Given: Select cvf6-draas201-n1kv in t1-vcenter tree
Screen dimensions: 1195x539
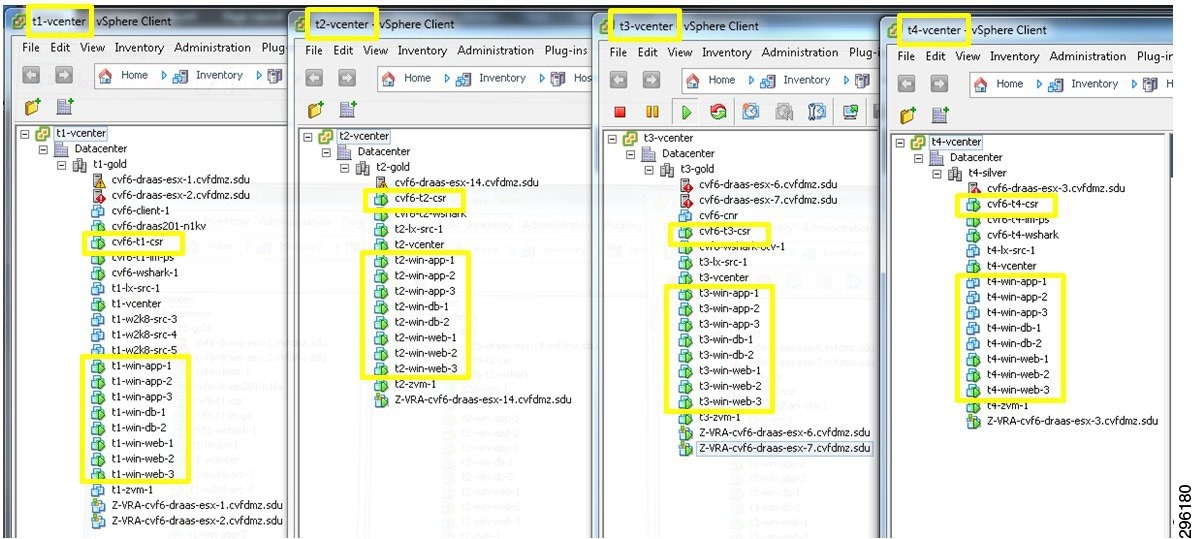Looking at the screenshot, I should [x=159, y=226].
